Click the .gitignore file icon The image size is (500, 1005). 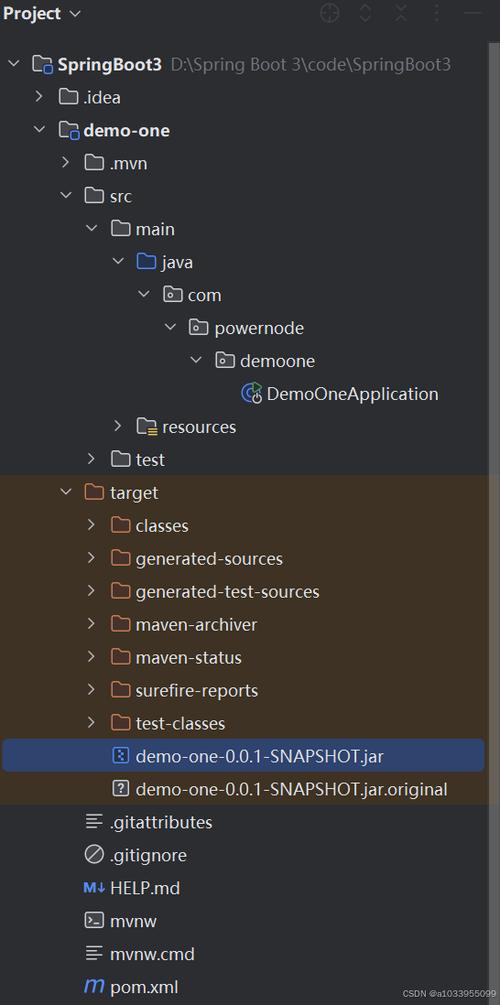tap(94, 855)
